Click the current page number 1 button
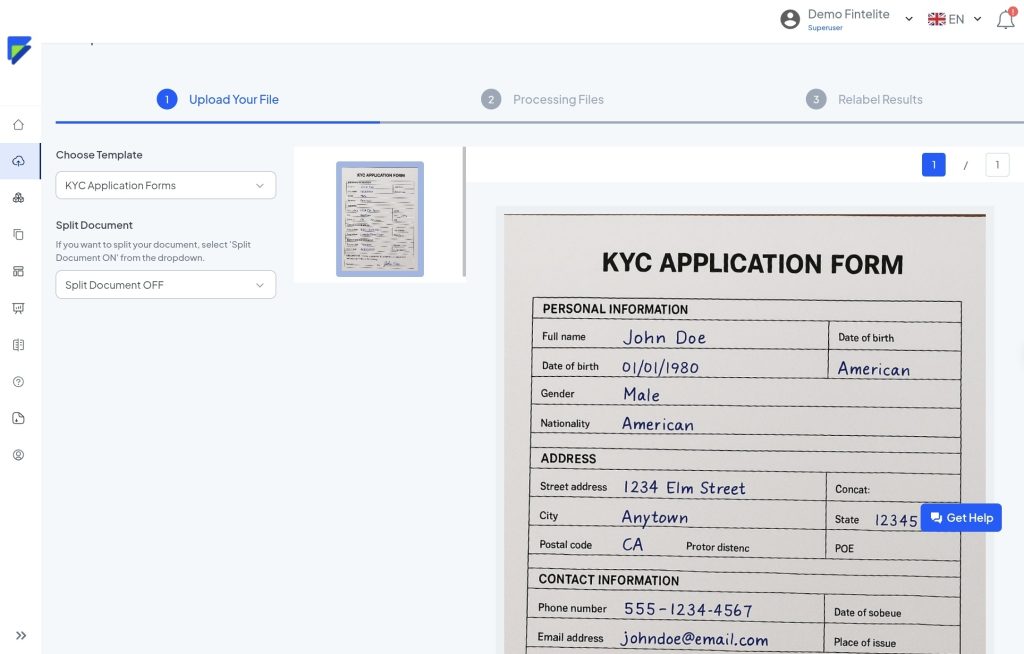 pyautogui.click(x=933, y=165)
